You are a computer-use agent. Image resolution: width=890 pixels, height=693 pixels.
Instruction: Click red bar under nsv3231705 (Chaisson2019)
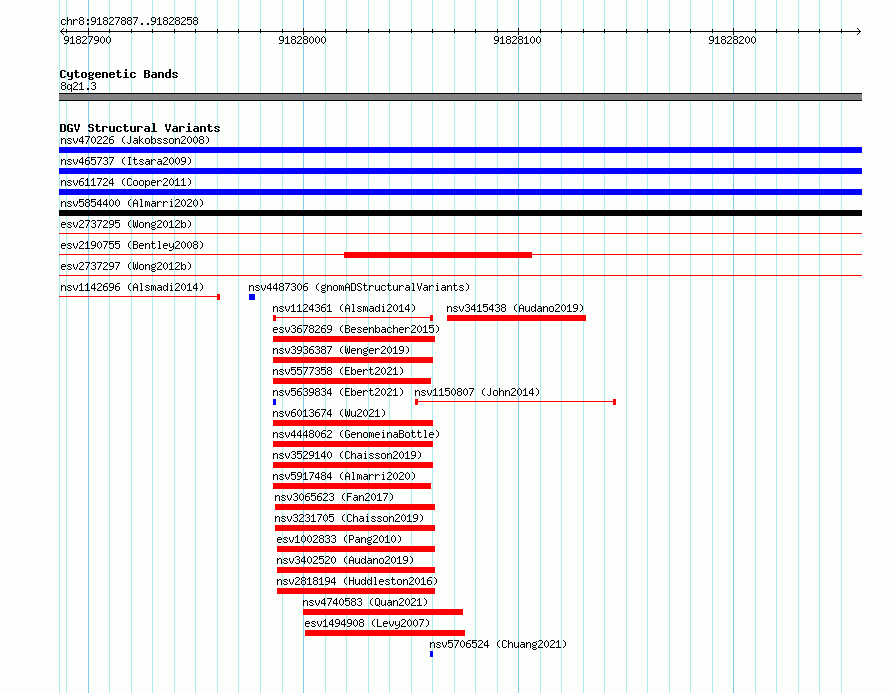click(355, 528)
